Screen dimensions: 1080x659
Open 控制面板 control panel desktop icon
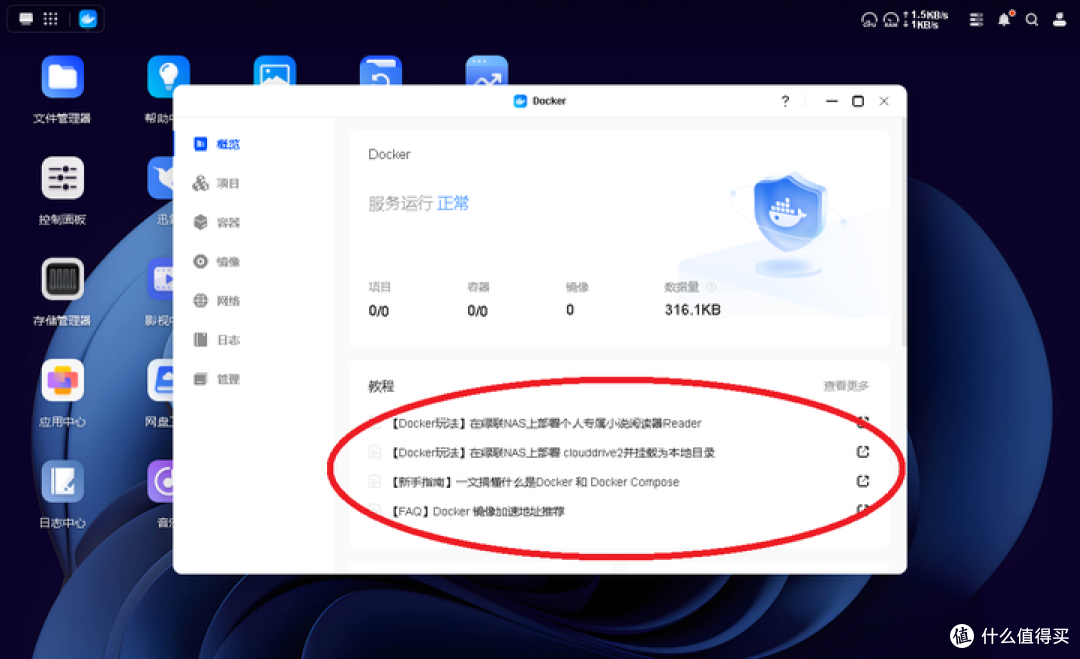[x=62, y=178]
